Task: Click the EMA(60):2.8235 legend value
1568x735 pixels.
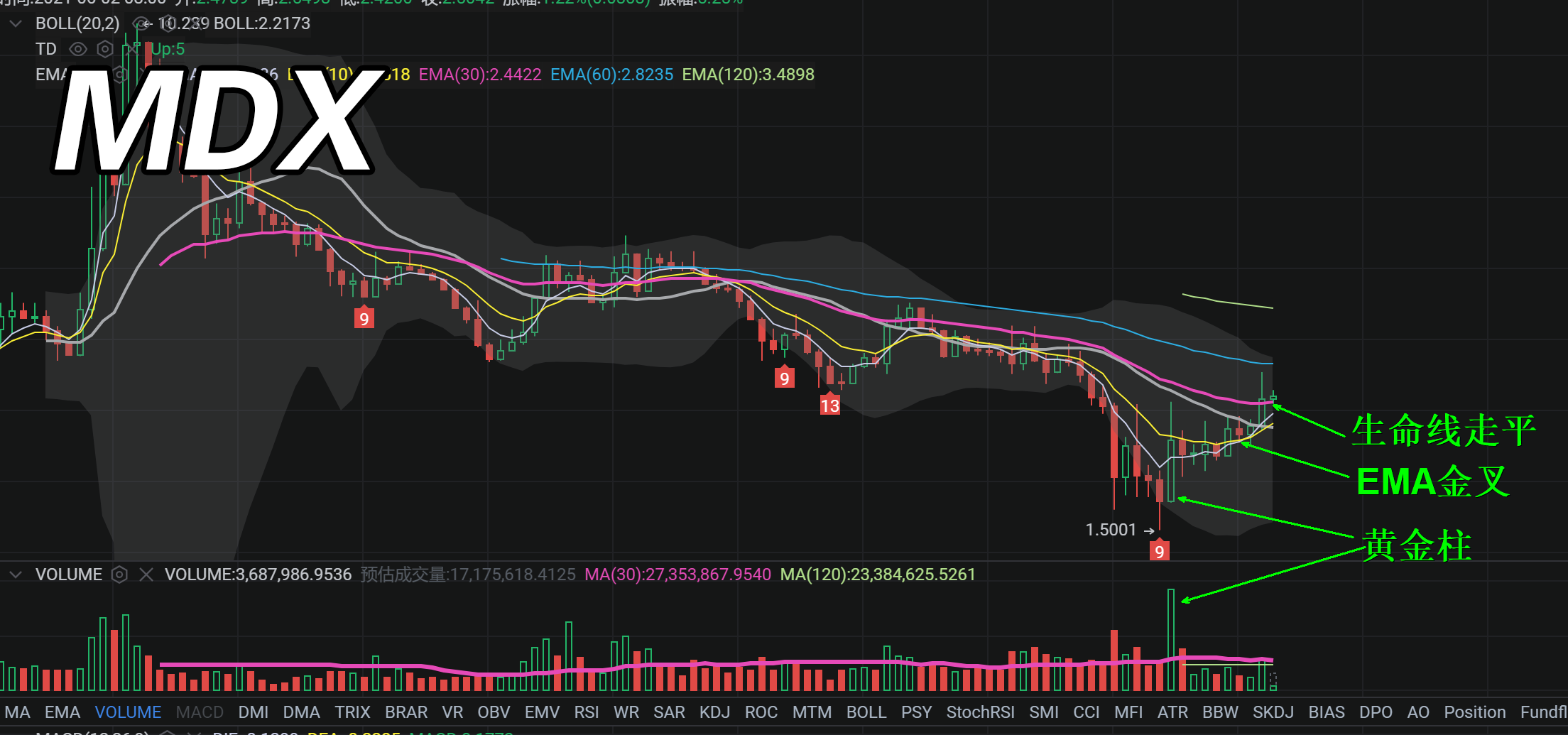Action: pyautogui.click(x=612, y=75)
